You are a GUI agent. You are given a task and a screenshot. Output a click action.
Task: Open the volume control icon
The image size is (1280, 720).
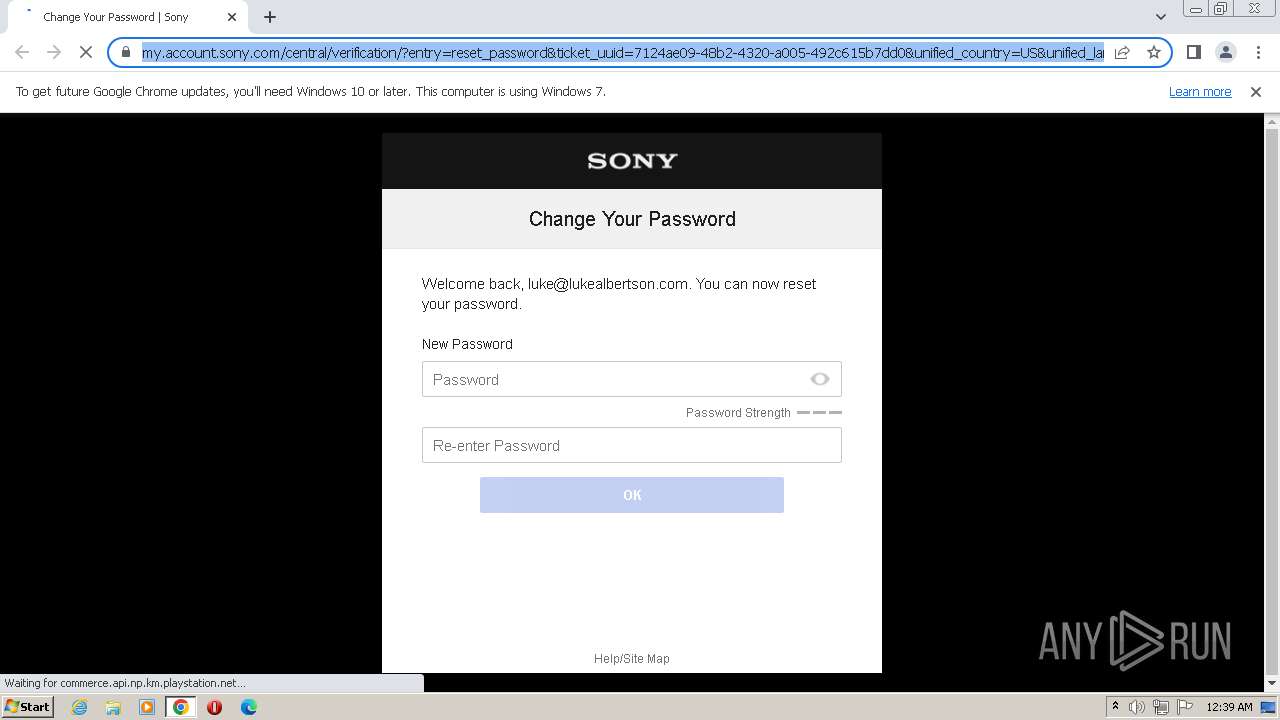1137,707
